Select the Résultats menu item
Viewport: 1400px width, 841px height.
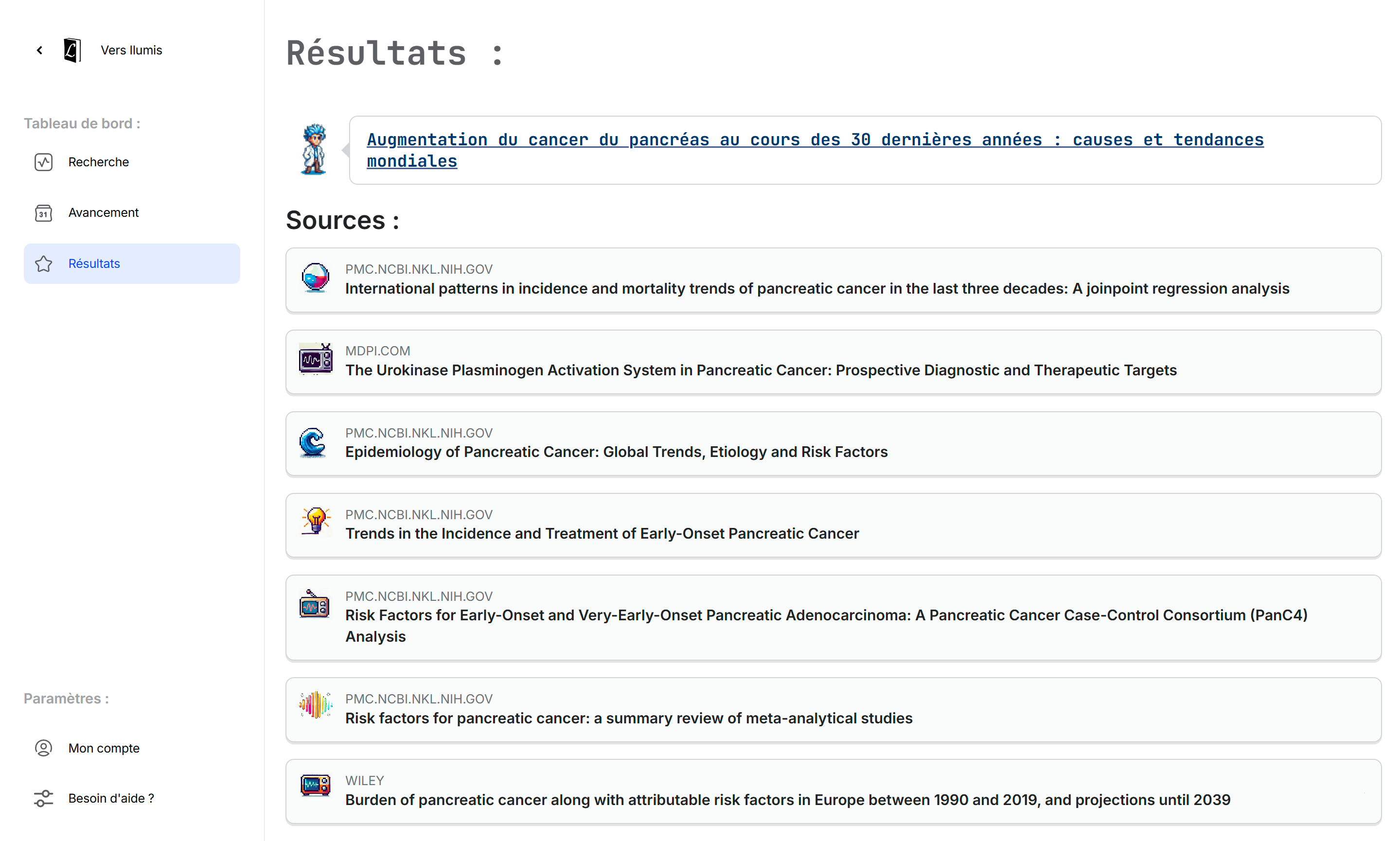(94, 264)
